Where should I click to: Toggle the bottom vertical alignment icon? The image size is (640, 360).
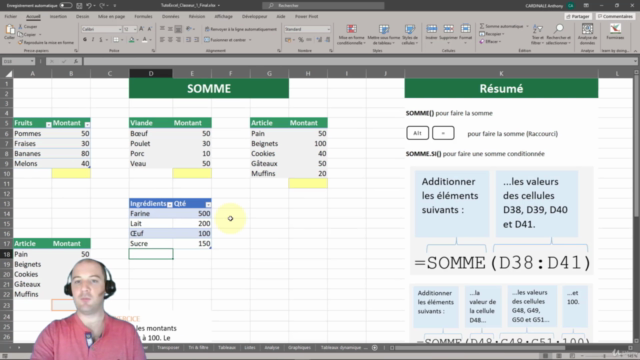coord(178,29)
